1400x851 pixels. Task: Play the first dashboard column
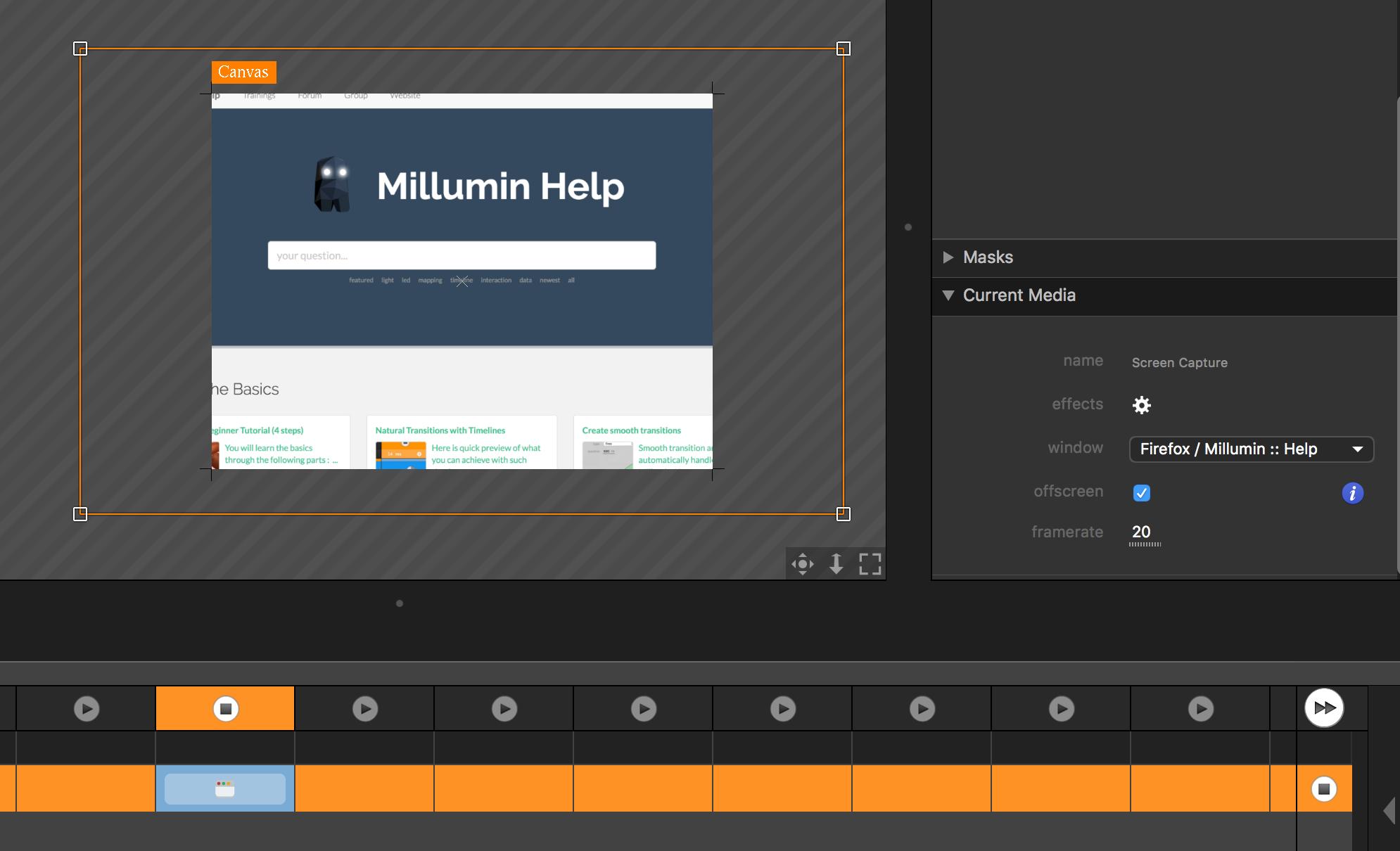point(87,708)
